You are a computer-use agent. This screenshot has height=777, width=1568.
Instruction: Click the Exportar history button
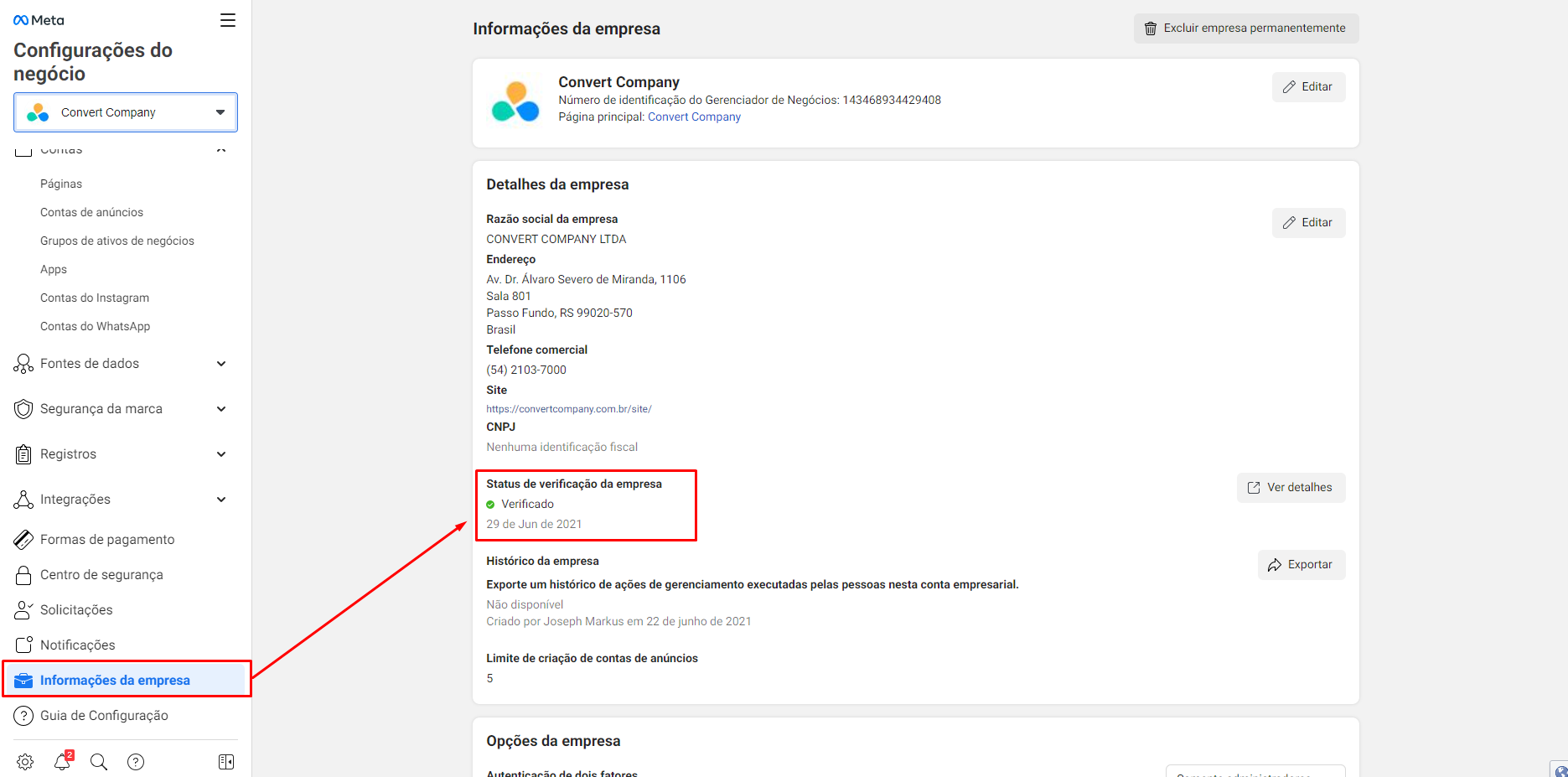click(1301, 565)
